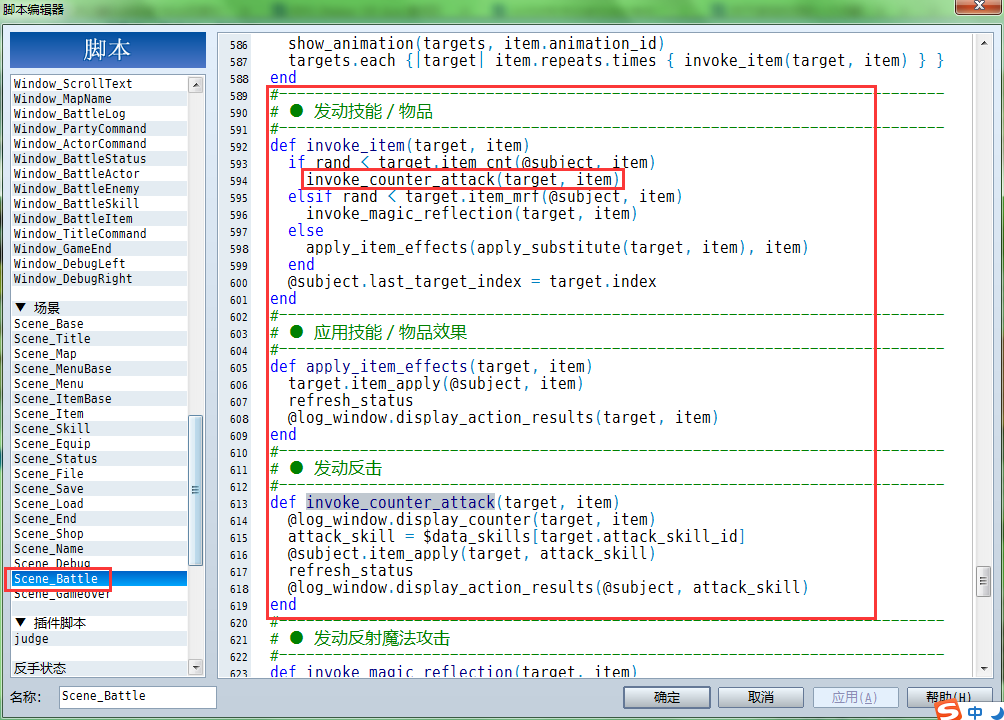Select the 反手状态 script entry

(99, 668)
